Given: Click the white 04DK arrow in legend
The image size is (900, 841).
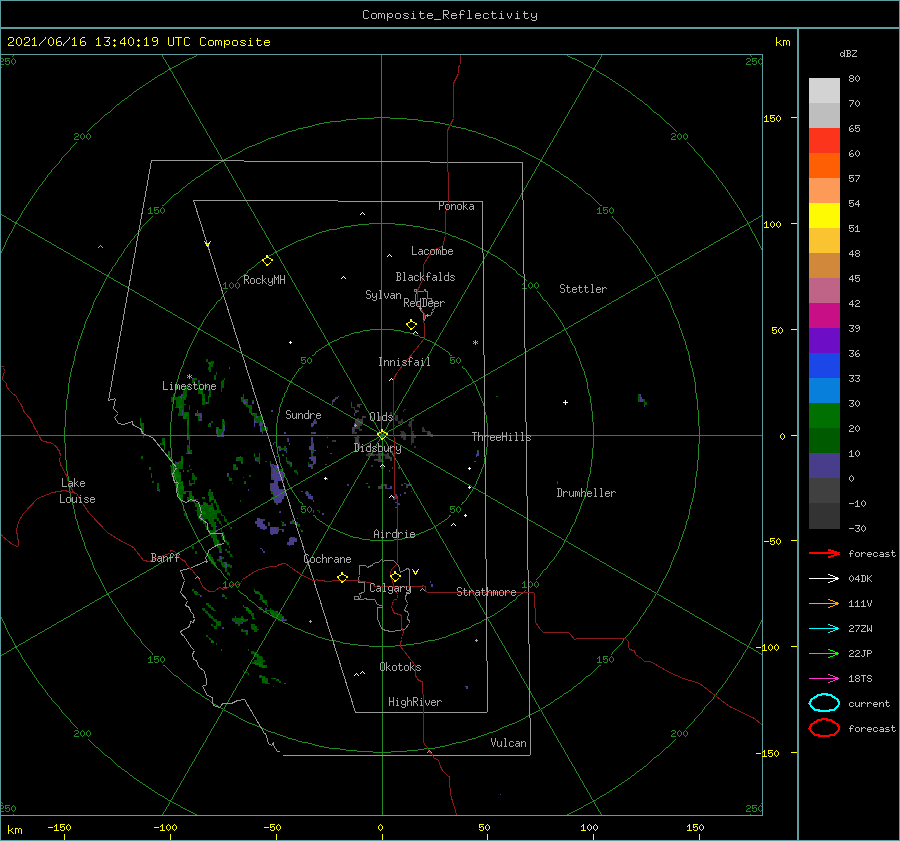Looking at the screenshot, I should [x=824, y=579].
